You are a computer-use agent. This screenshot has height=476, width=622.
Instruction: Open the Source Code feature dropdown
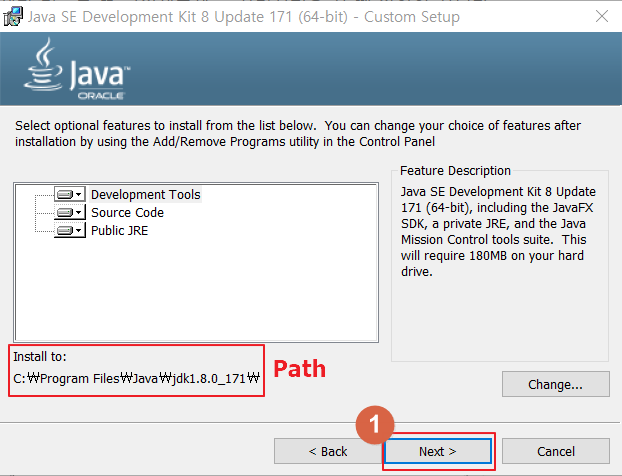70,213
